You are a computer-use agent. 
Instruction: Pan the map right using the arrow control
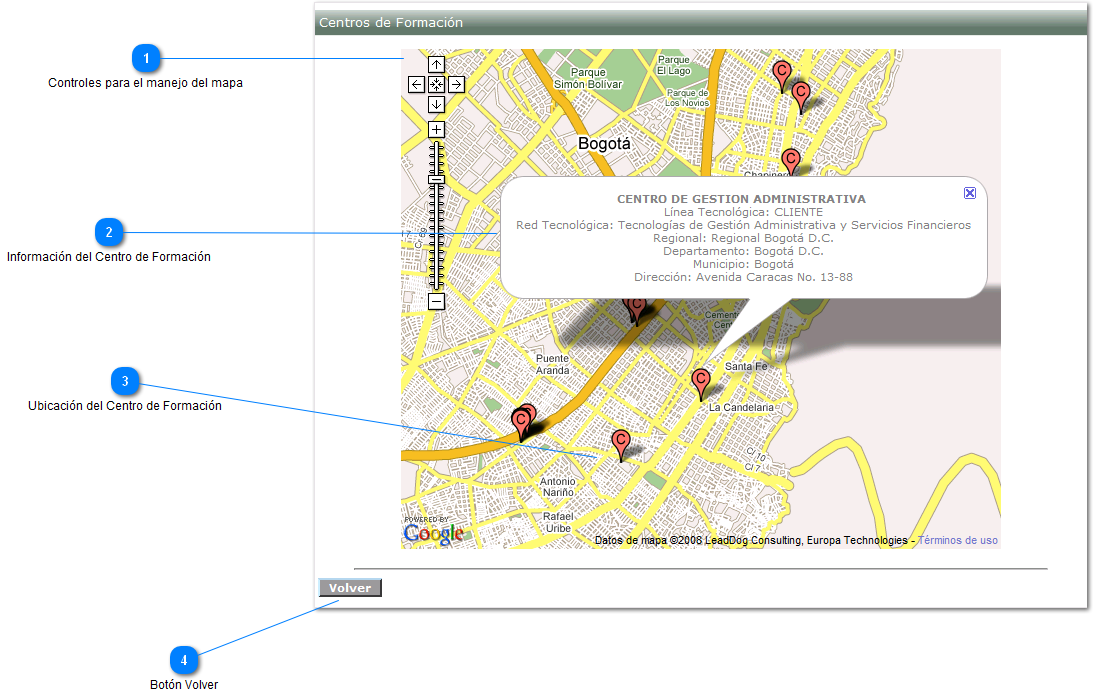coord(456,84)
